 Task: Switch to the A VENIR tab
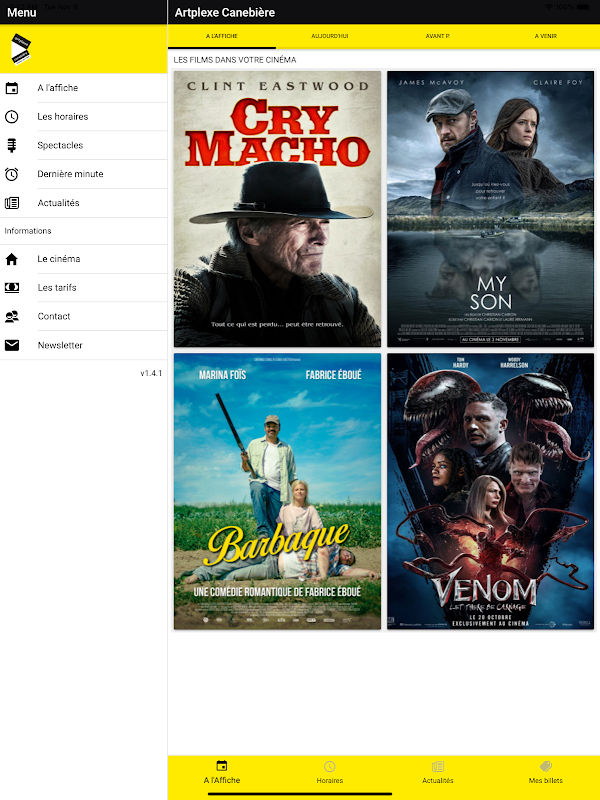(546, 36)
